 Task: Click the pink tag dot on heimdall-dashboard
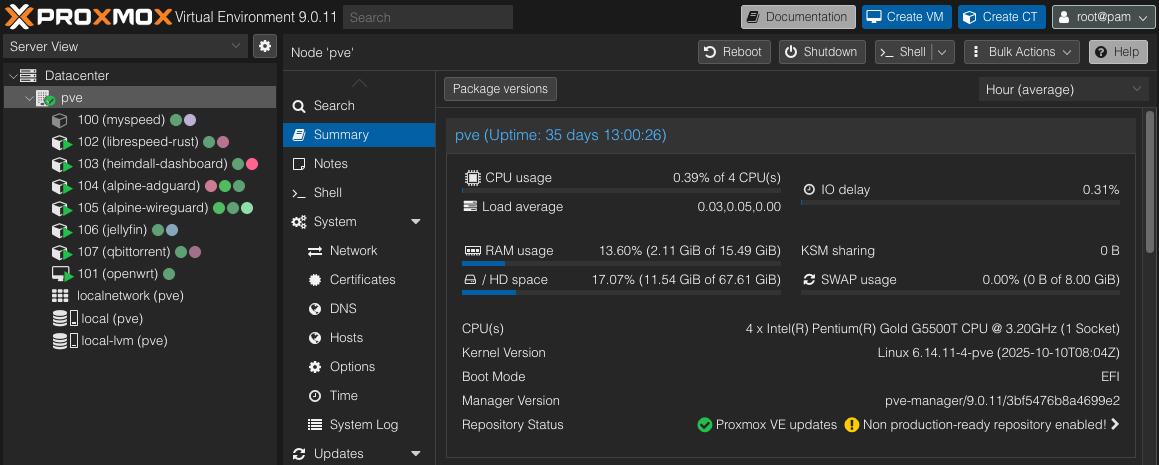tap(253, 164)
